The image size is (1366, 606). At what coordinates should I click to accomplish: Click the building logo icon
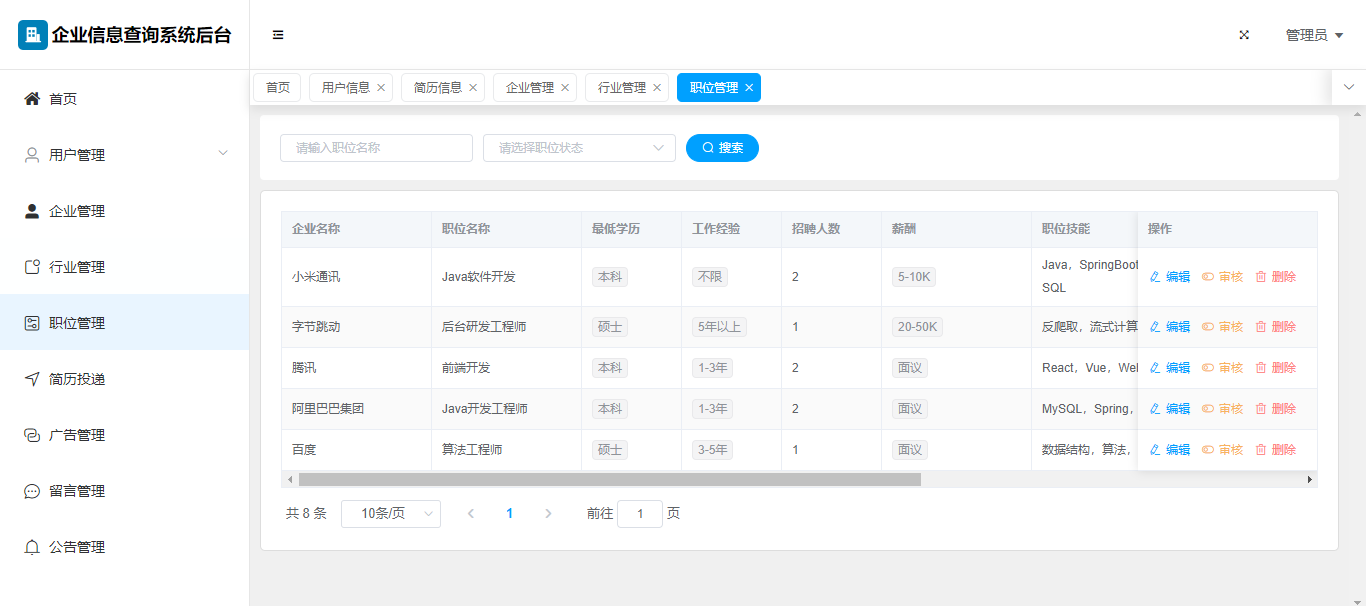[33, 35]
